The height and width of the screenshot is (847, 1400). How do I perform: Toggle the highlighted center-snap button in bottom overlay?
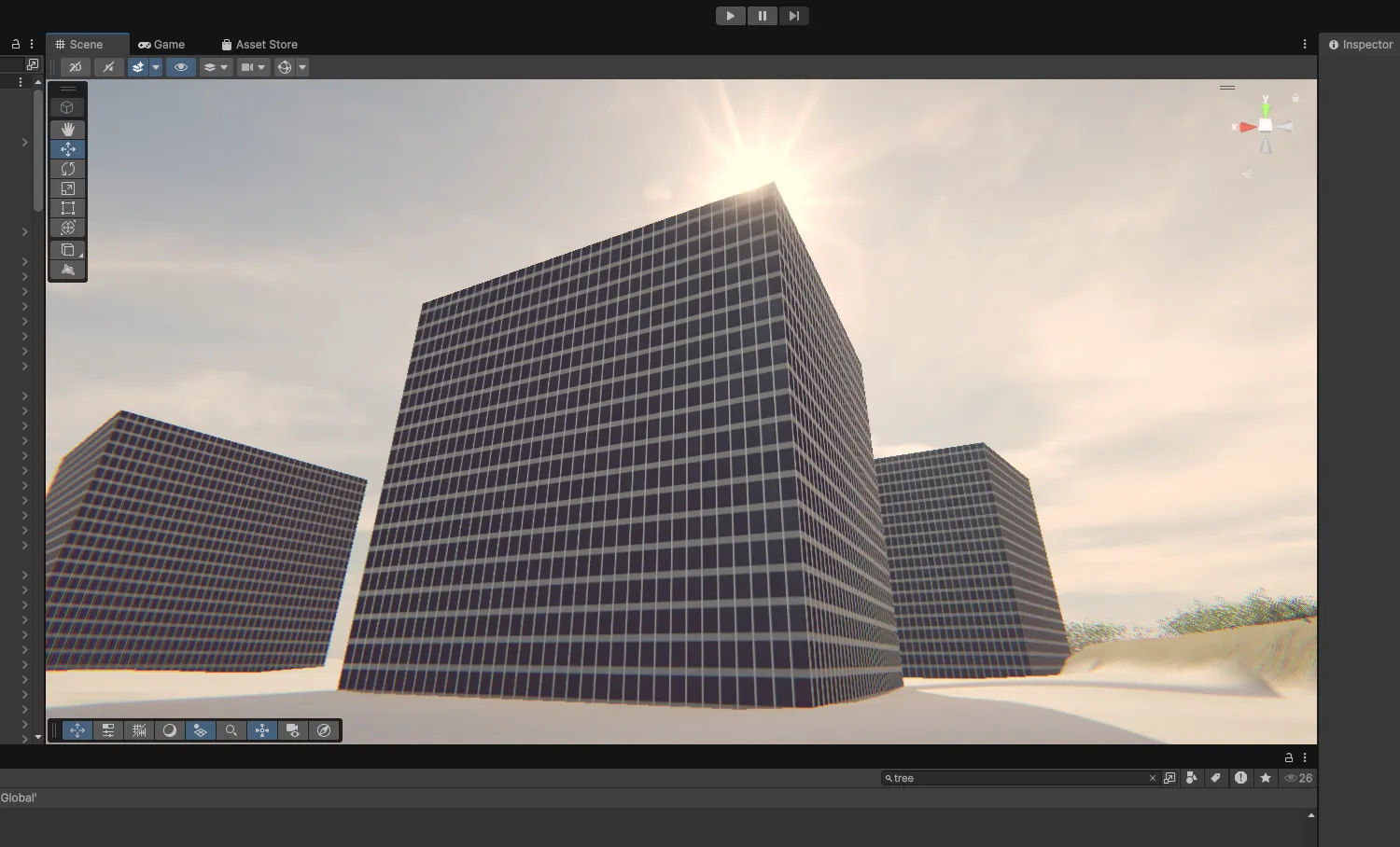pyautogui.click(x=262, y=730)
